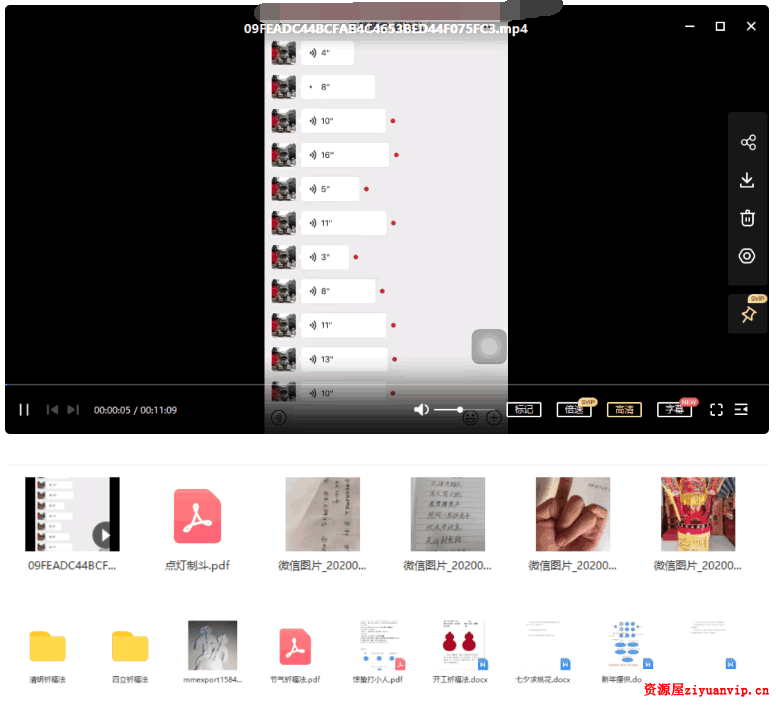Open the 点灯制斗.pdf file
This screenshot has height=713, width=776.
[x=197, y=516]
